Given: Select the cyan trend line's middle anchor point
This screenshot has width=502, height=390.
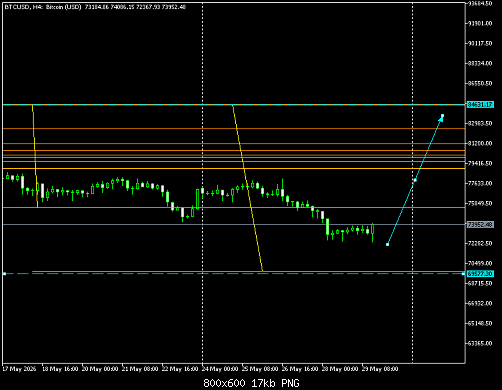Looking at the screenshot, I should [x=415, y=180].
